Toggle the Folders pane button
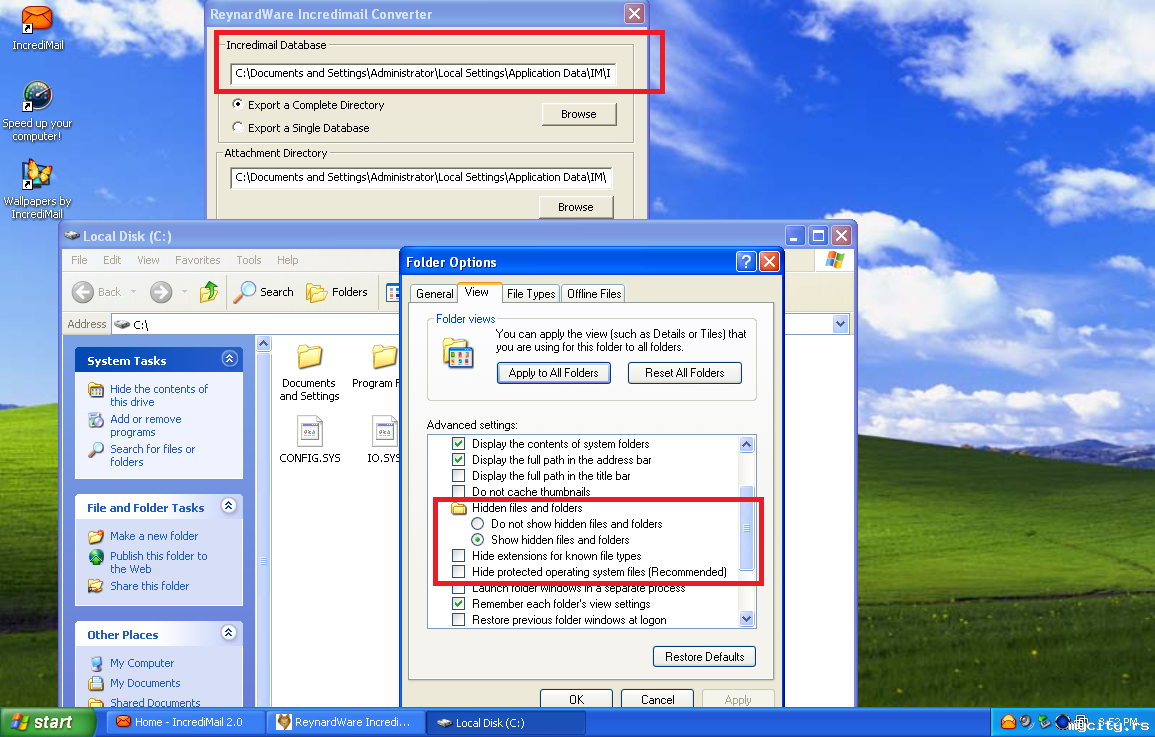 point(337,292)
